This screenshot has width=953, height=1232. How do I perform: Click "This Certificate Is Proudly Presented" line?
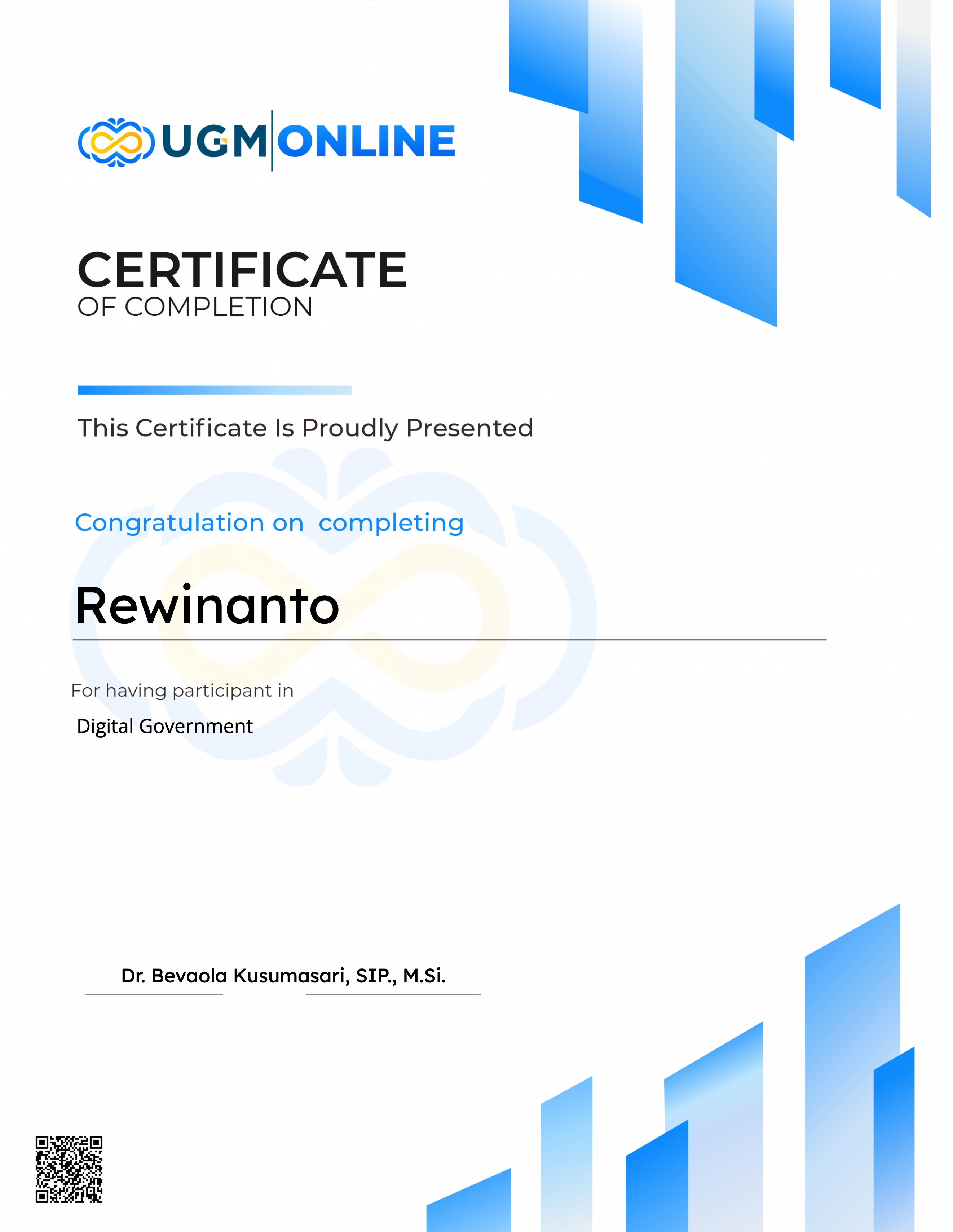(x=305, y=428)
